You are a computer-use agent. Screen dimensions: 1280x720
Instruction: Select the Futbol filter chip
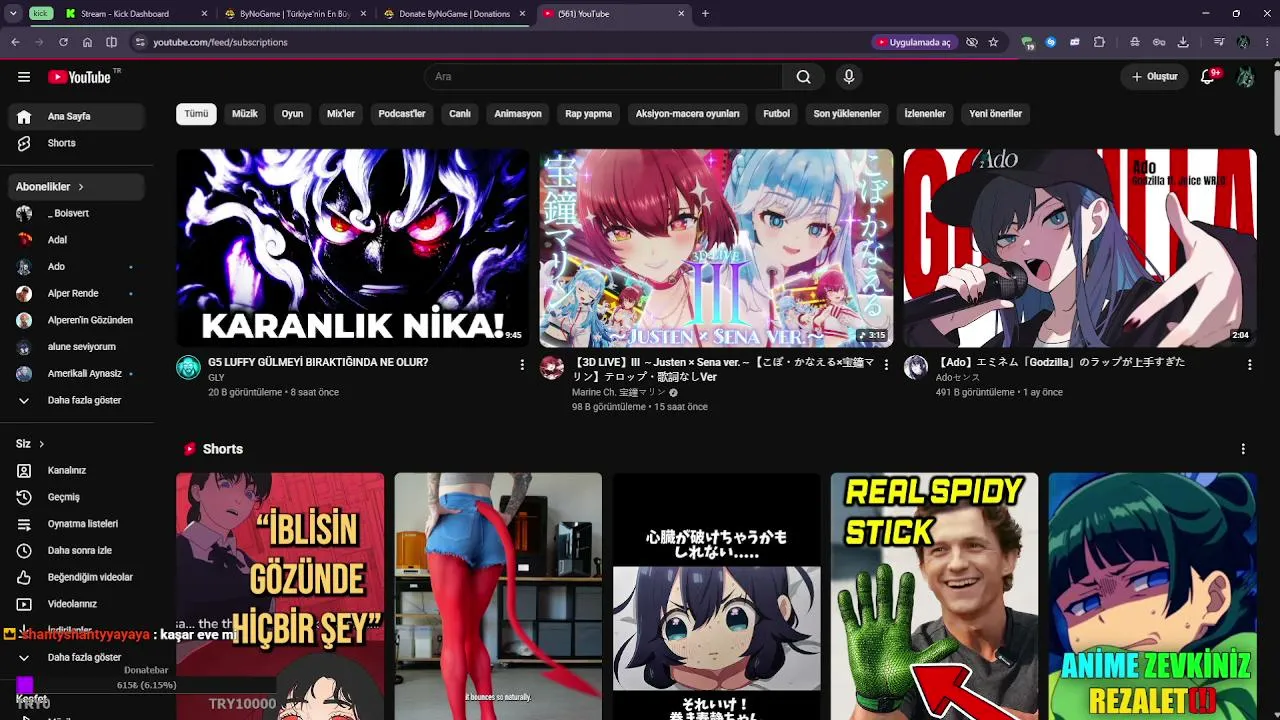pyautogui.click(x=776, y=114)
